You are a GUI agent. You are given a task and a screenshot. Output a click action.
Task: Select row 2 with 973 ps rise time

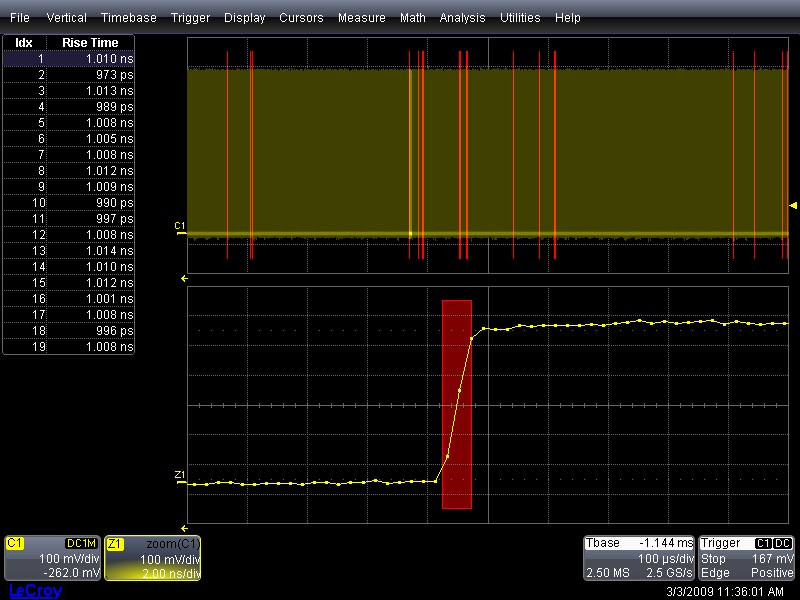click(x=68, y=75)
